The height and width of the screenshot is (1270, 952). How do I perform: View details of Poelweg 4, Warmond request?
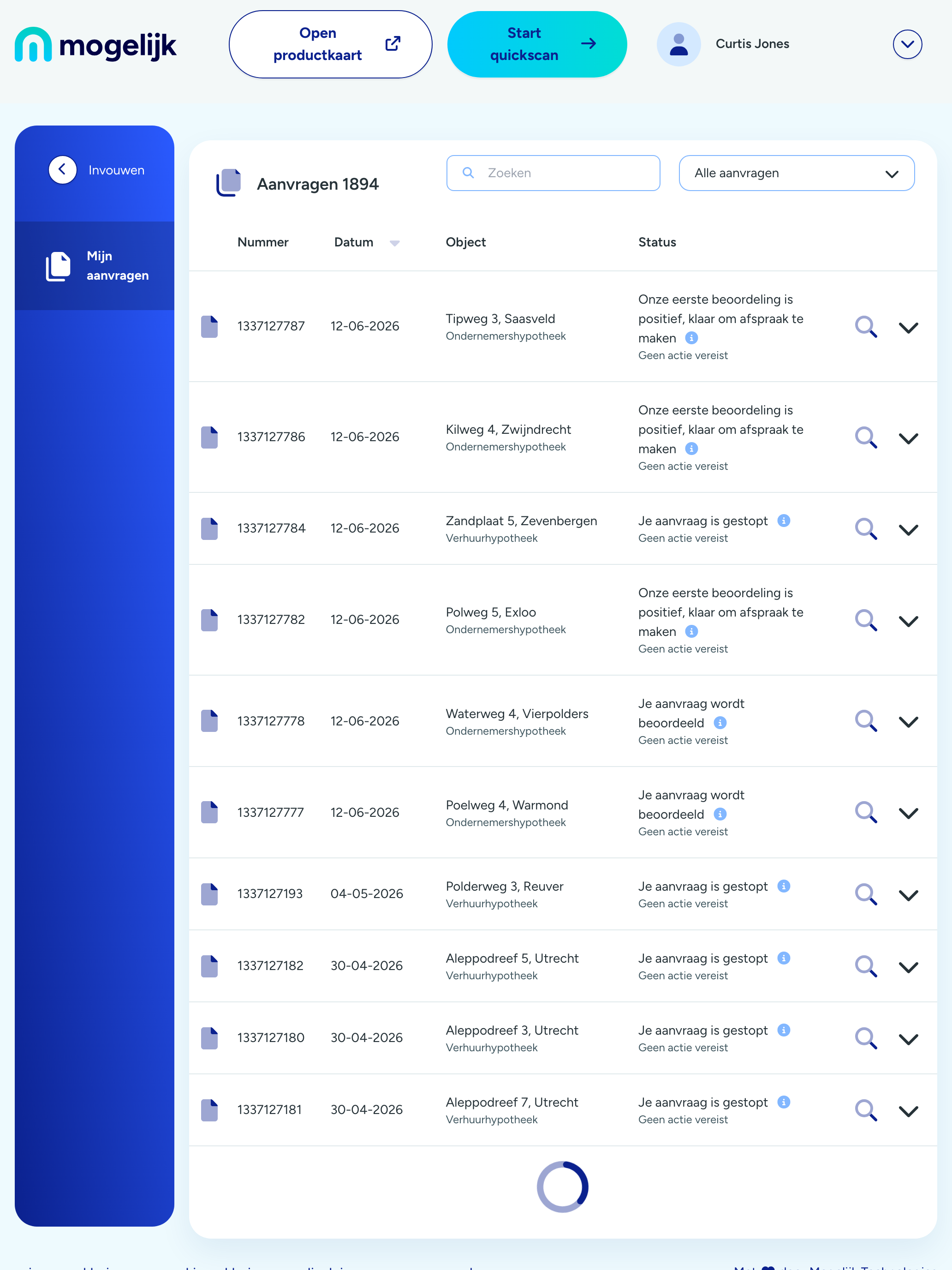click(866, 812)
